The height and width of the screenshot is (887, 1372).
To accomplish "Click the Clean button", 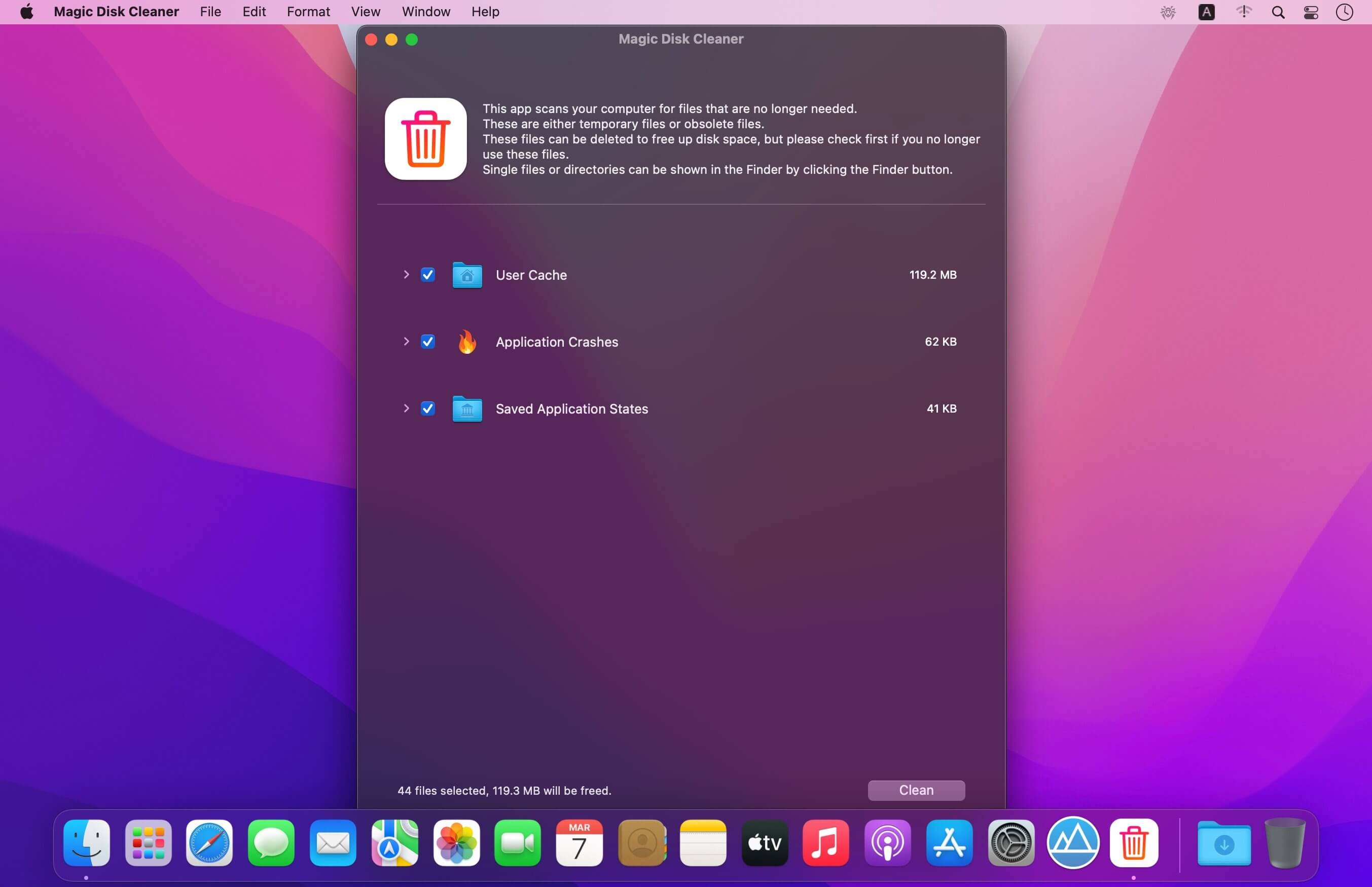I will (x=916, y=790).
